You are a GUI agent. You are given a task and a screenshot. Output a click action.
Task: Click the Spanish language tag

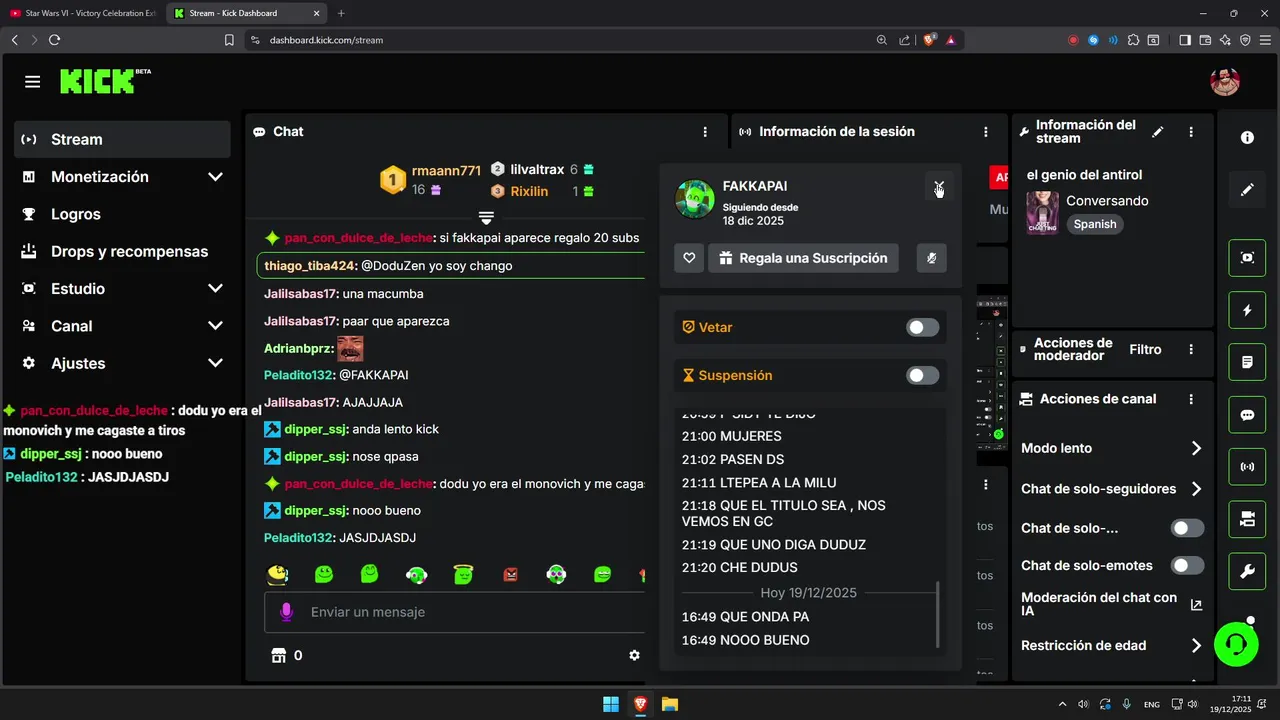(x=1095, y=224)
